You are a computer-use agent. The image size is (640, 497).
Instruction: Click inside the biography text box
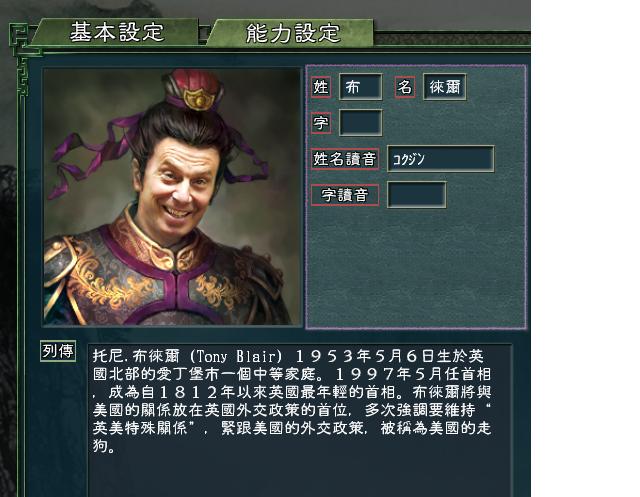300,420
